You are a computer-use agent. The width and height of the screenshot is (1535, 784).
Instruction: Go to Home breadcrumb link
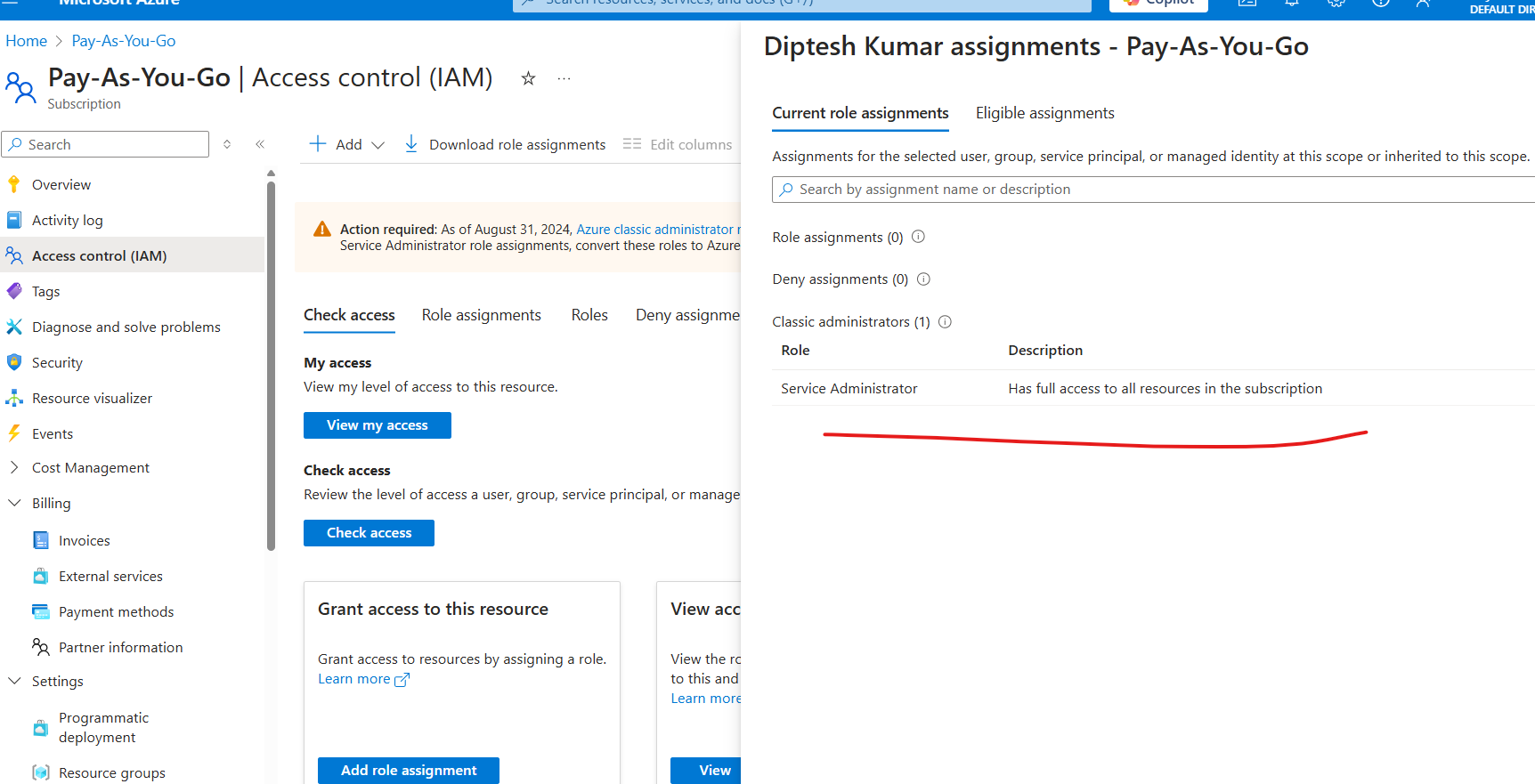point(27,41)
